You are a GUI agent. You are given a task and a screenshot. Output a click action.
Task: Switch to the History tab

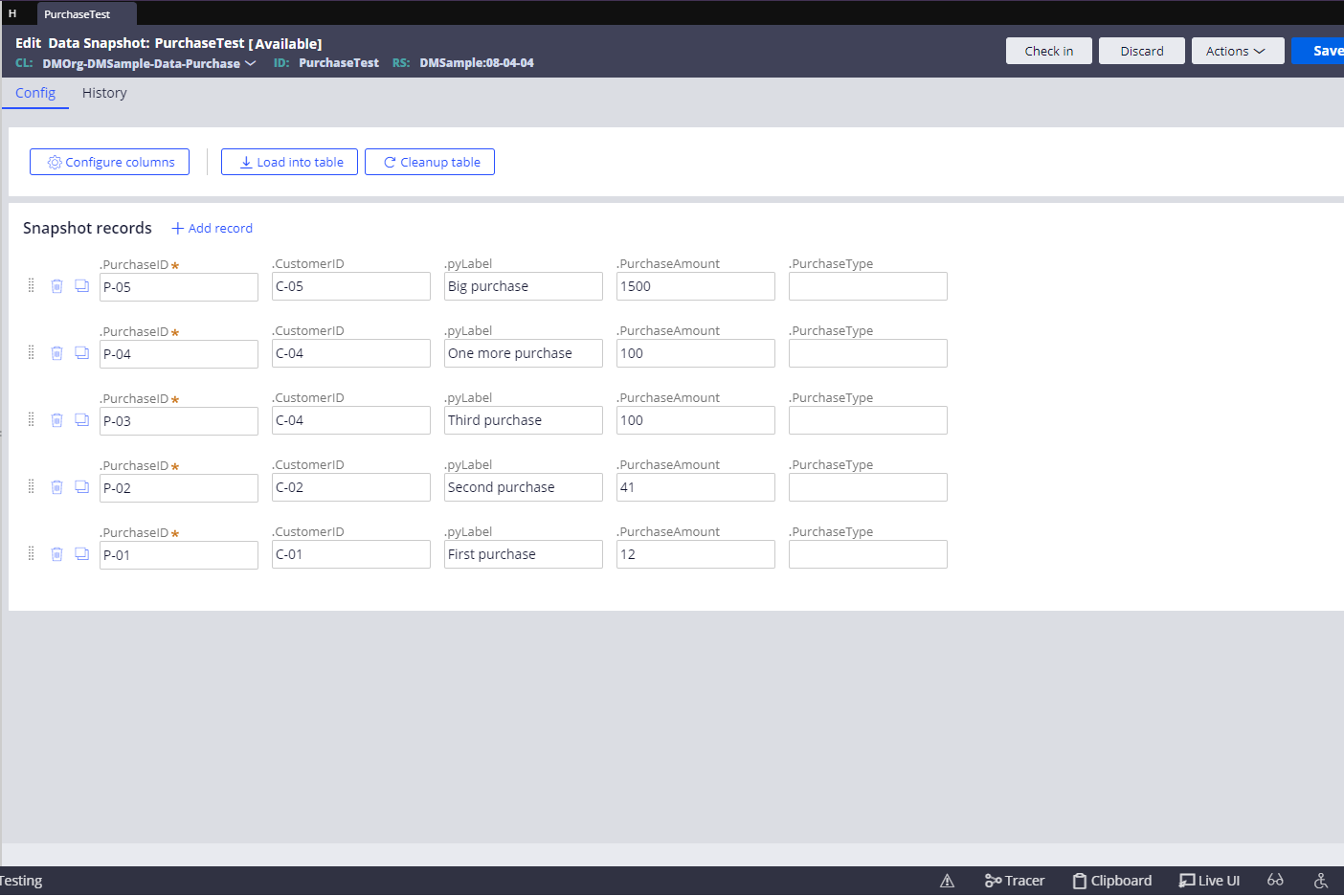click(x=104, y=93)
